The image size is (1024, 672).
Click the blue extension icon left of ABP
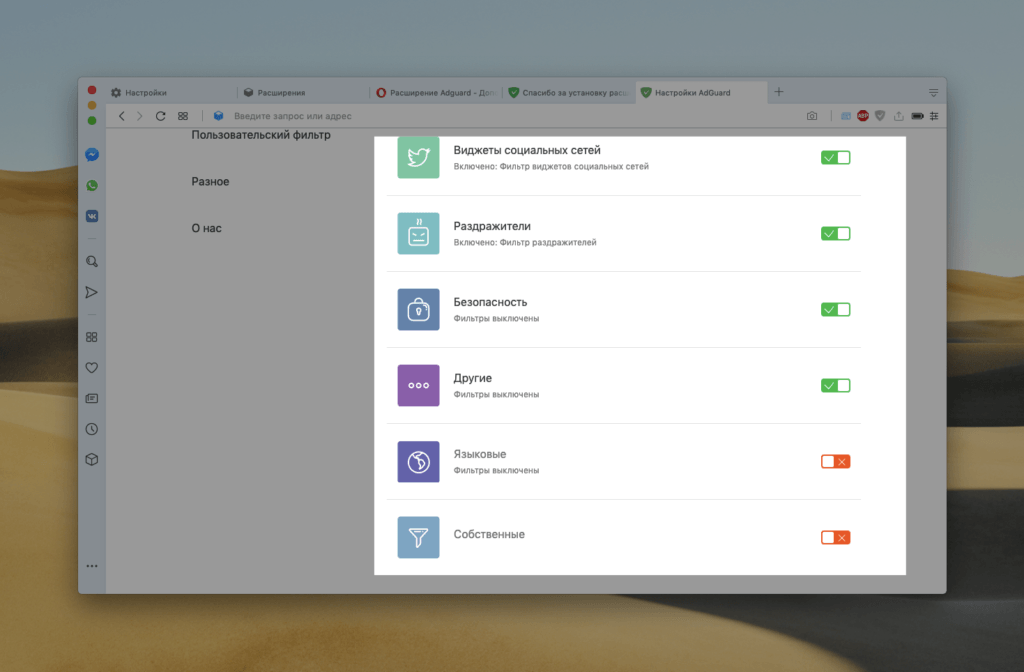click(x=846, y=116)
